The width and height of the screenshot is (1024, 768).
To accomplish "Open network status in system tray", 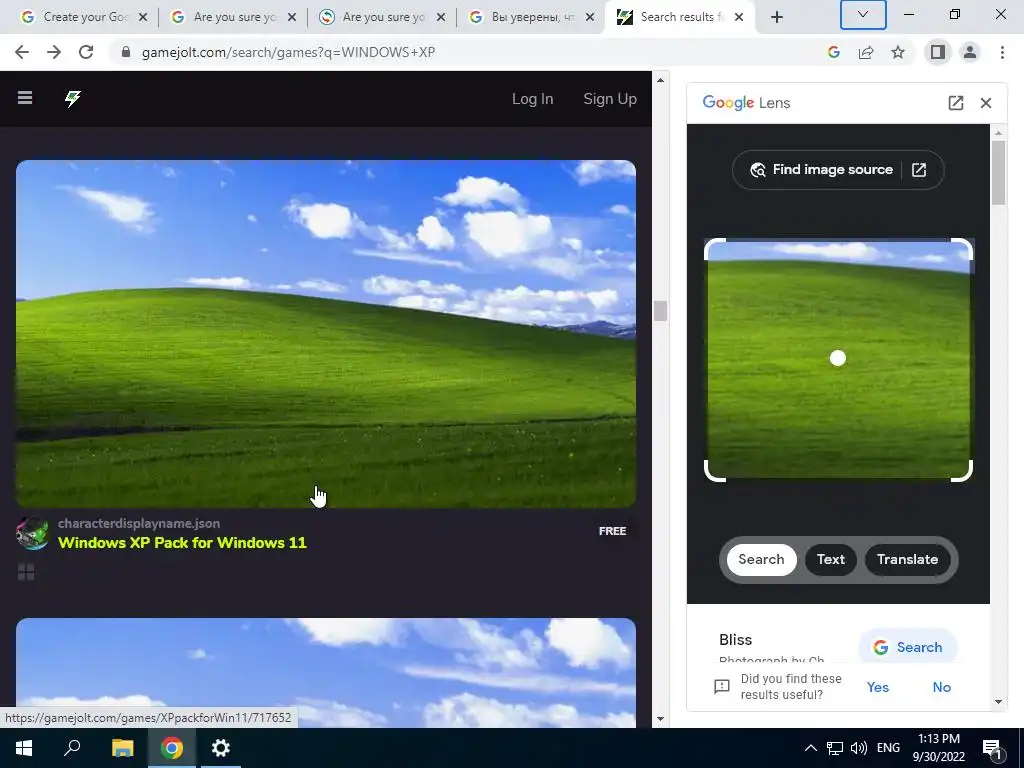I will pos(835,748).
